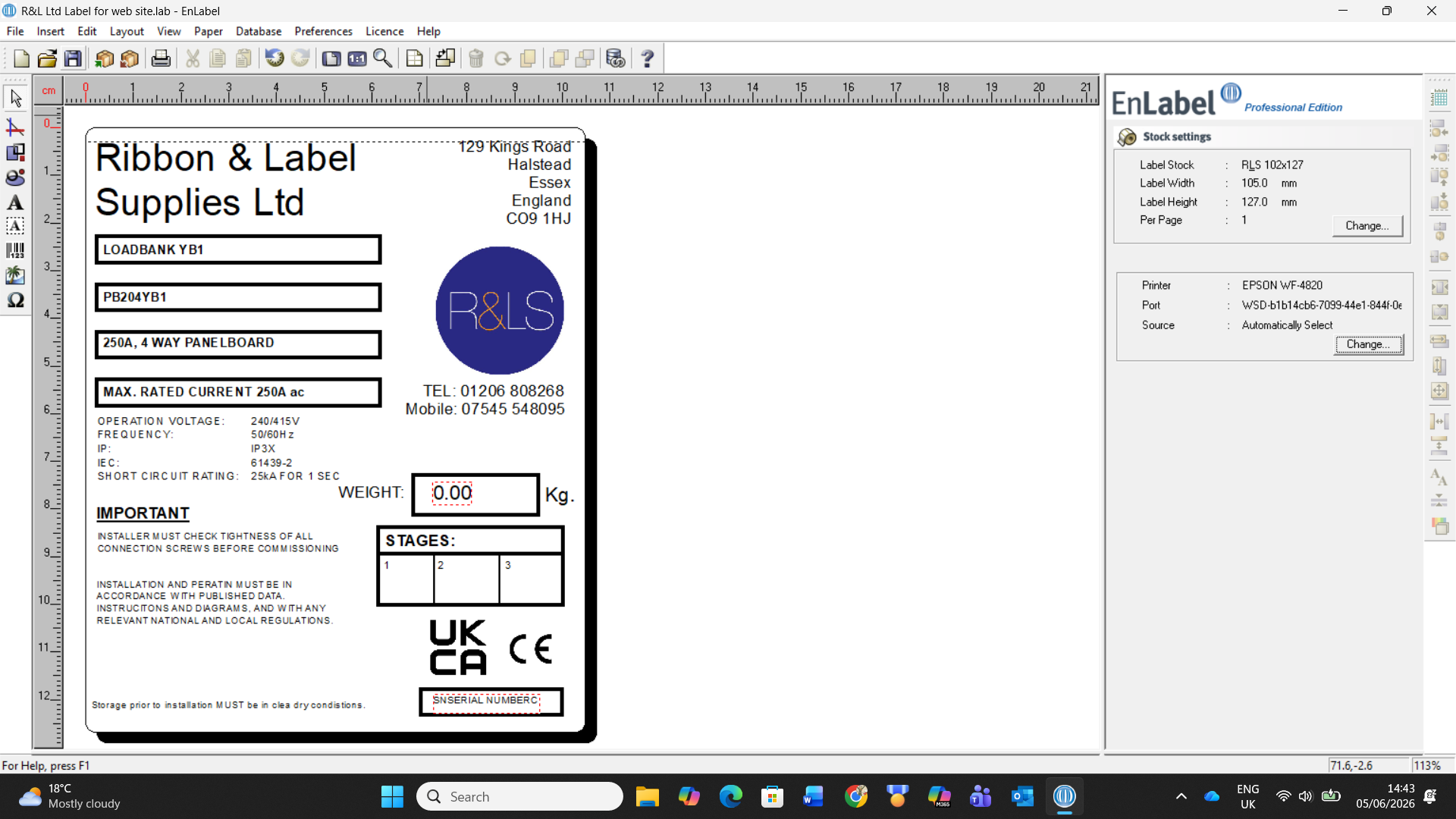Open File Explorer from the taskbar

coord(647,797)
